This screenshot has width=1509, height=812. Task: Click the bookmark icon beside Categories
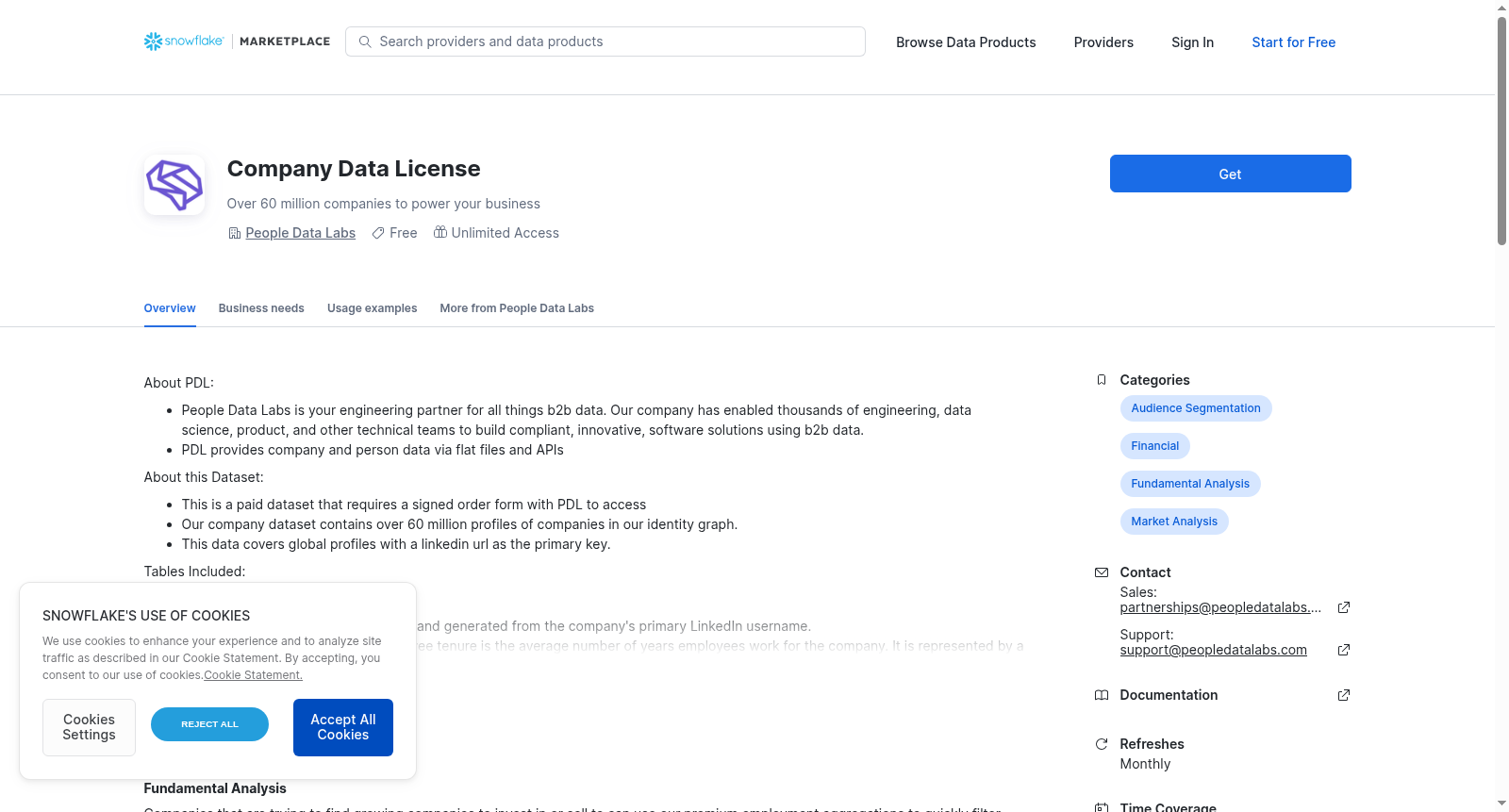[1102, 380]
